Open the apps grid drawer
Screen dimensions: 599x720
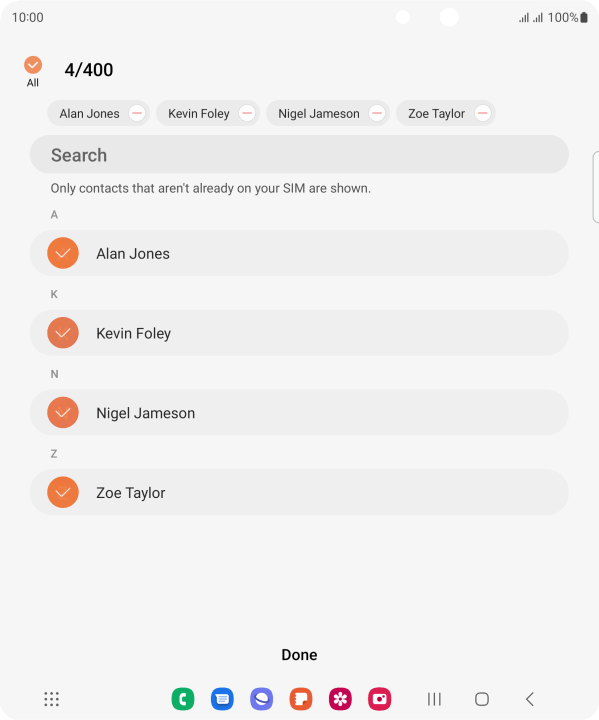click(51, 699)
